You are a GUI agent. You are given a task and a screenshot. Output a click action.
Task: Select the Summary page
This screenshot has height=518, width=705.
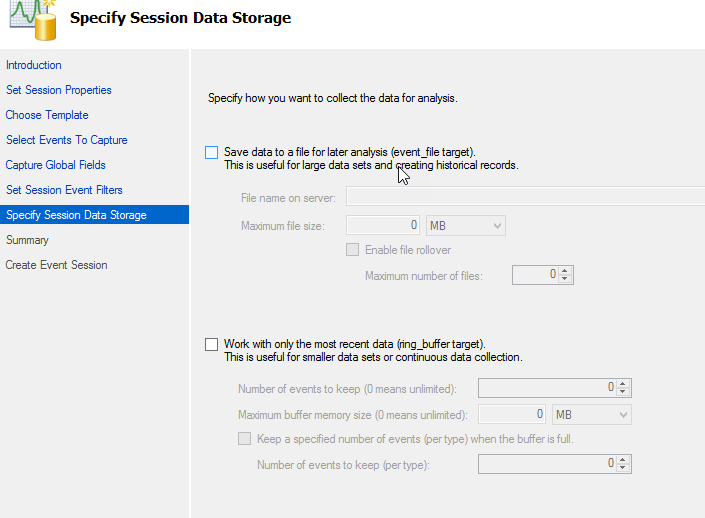pos(27,240)
